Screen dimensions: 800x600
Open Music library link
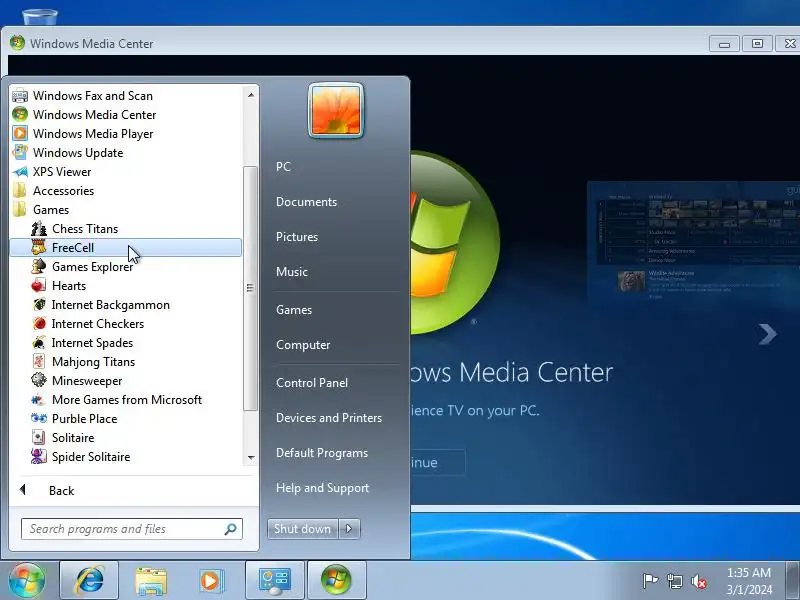pos(292,272)
